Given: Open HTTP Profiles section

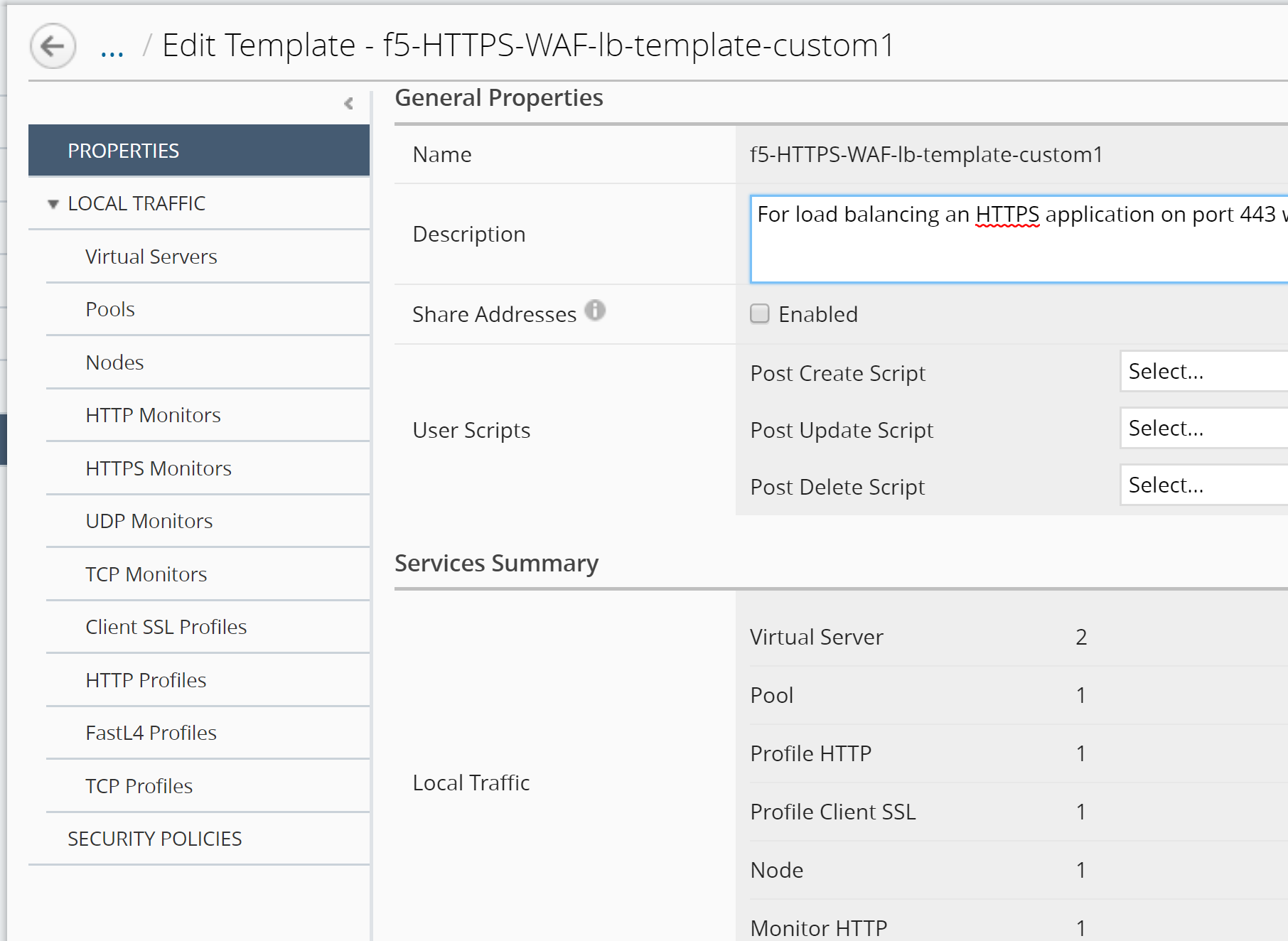Looking at the screenshot, I should (x=208, y=680).
